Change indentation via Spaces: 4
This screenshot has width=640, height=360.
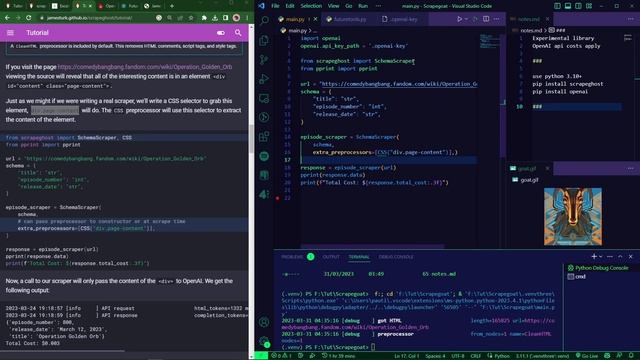436,356
